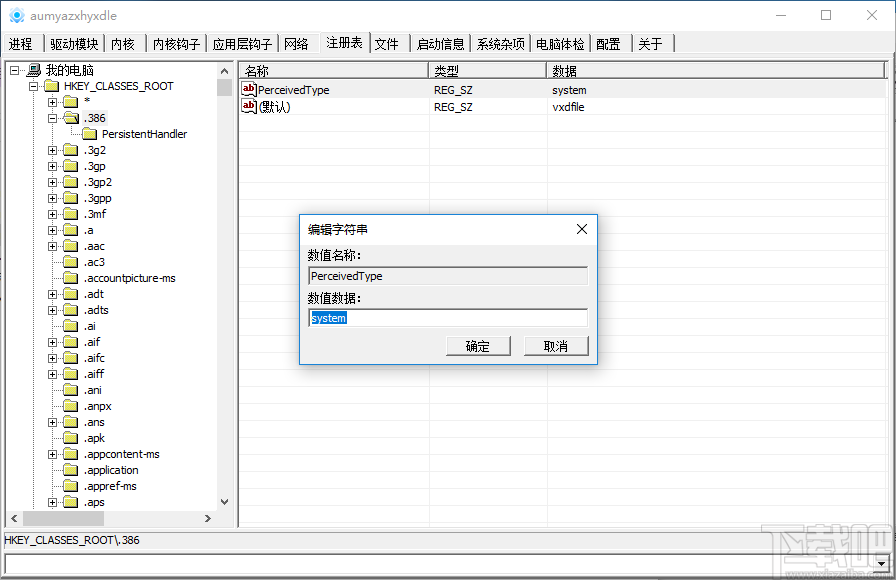Open the 内核 tab
The image size is (896, 580).
[125, 44]
